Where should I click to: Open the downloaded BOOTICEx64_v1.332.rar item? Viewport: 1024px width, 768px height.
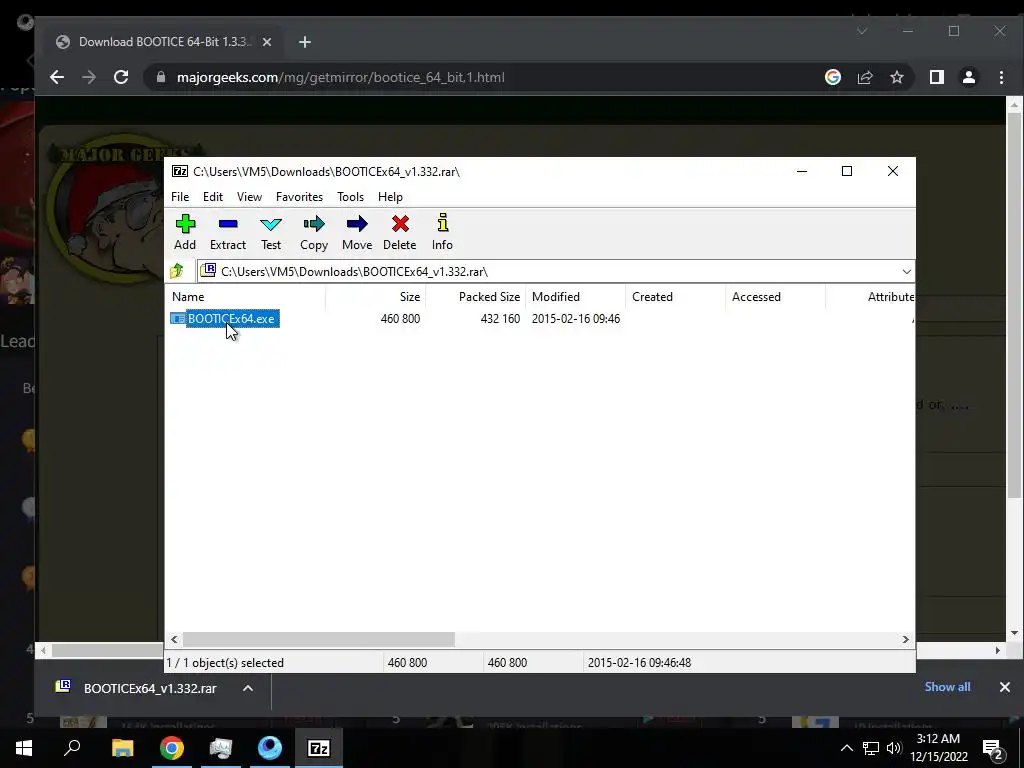tap(136, 688)
